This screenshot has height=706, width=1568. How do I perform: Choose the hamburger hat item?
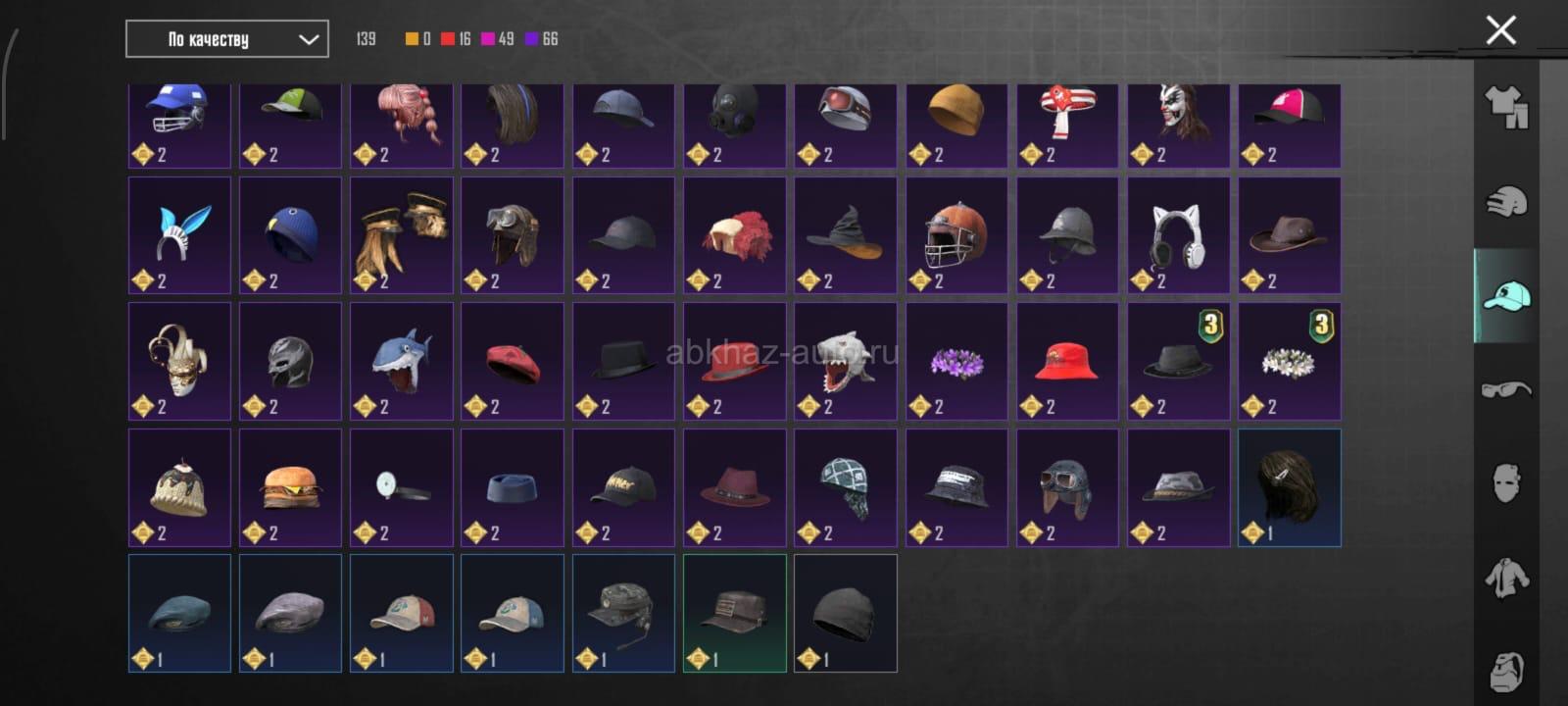(291, 487)
